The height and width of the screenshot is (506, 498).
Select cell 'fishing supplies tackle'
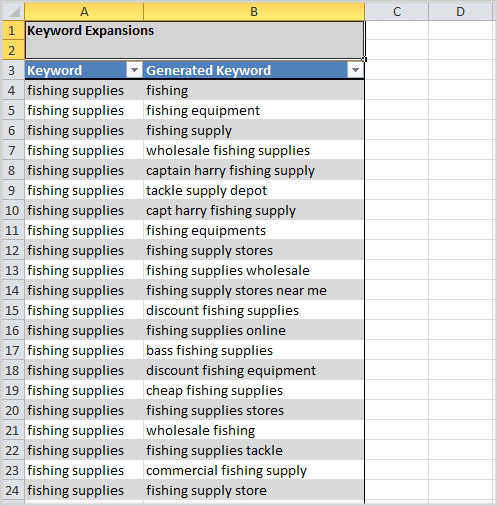(254, 450)
